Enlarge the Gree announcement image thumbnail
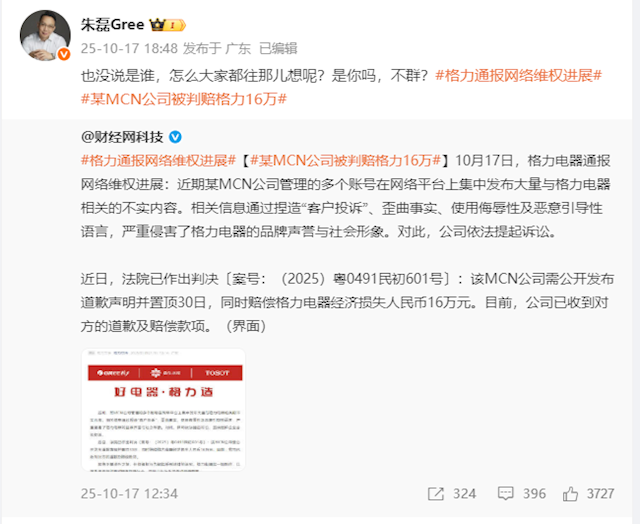 point(163,410)
